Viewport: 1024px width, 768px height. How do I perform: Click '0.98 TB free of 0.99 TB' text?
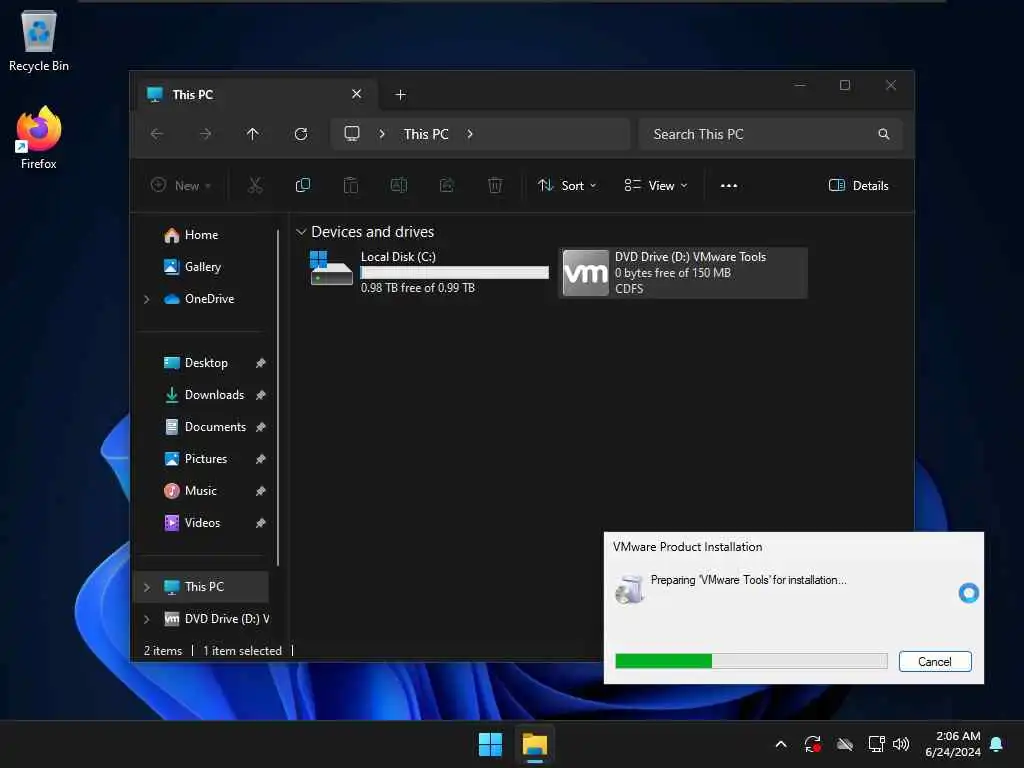(417, 288)
